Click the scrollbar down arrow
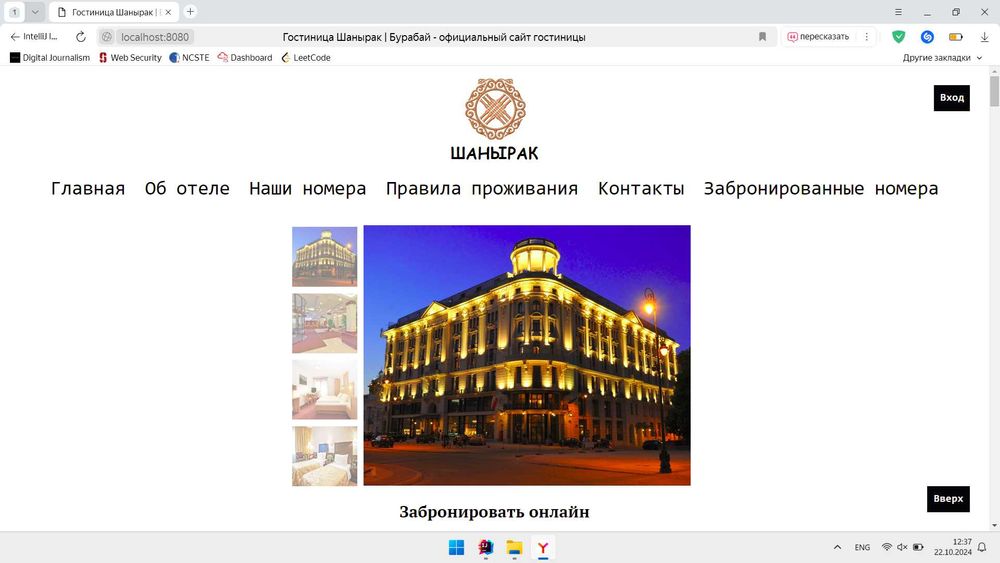 click(x=994, y=526)
